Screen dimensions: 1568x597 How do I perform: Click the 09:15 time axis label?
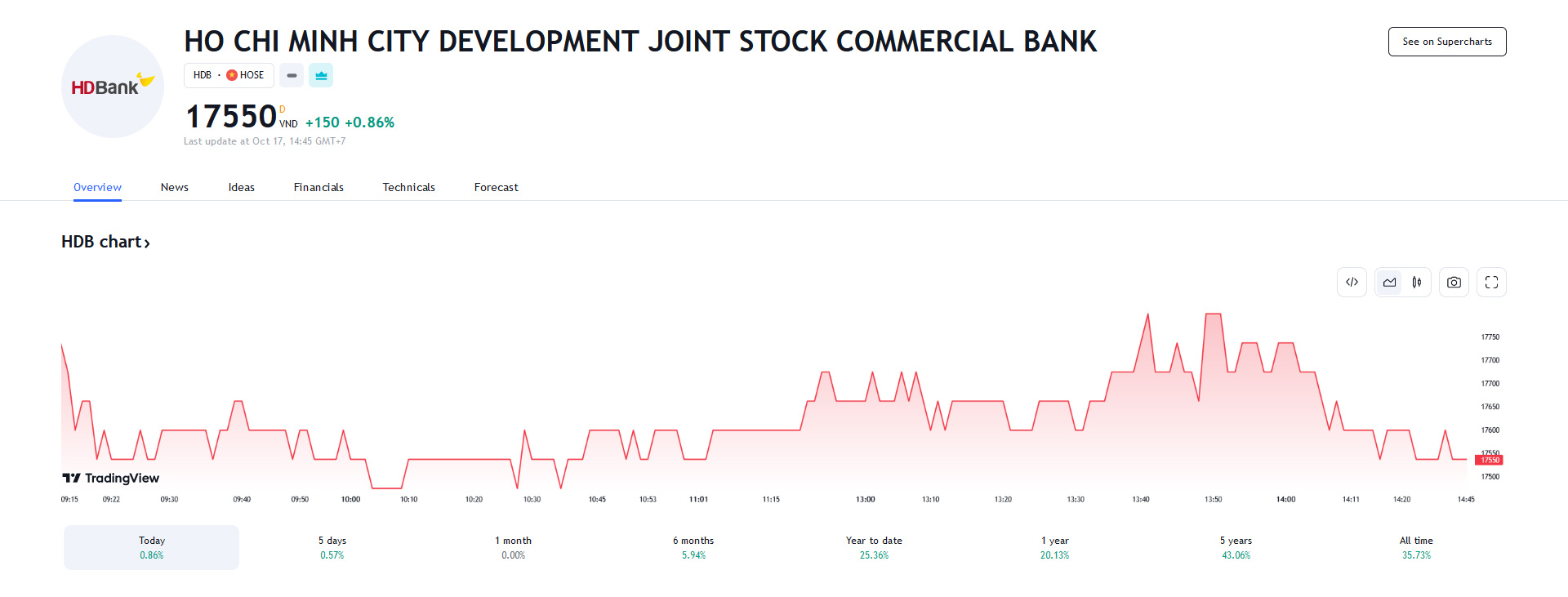coord(69,499)
